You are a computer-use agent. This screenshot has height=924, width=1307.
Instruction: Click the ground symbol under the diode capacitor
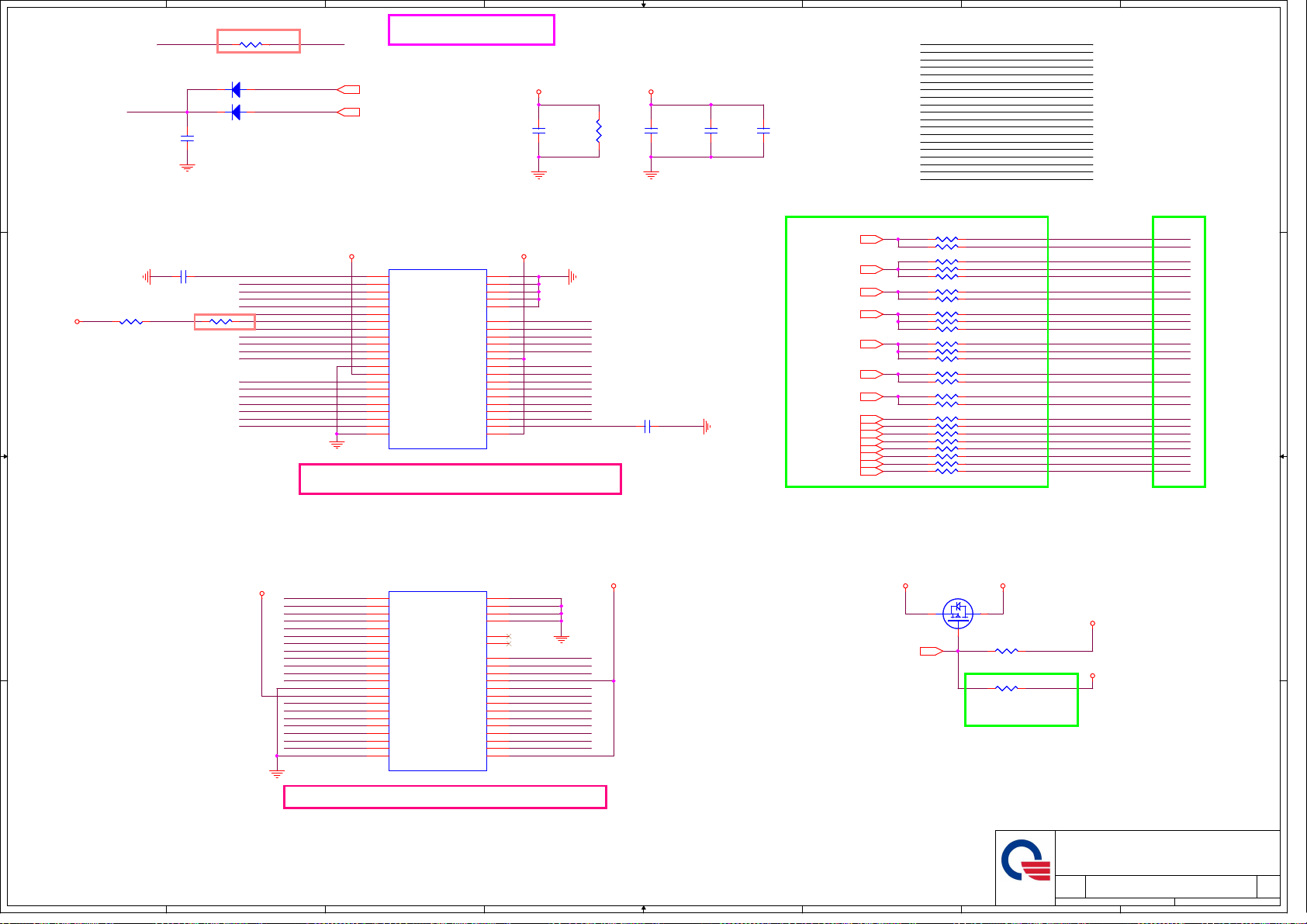tap(187, 167)
